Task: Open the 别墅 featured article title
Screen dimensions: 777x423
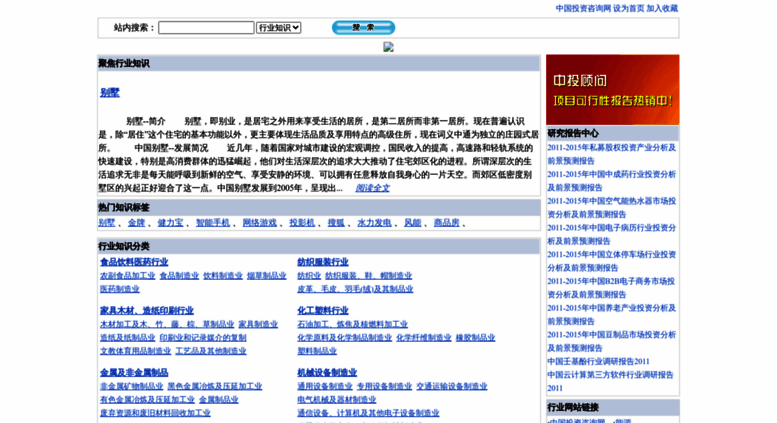Action: pos(110,93)
